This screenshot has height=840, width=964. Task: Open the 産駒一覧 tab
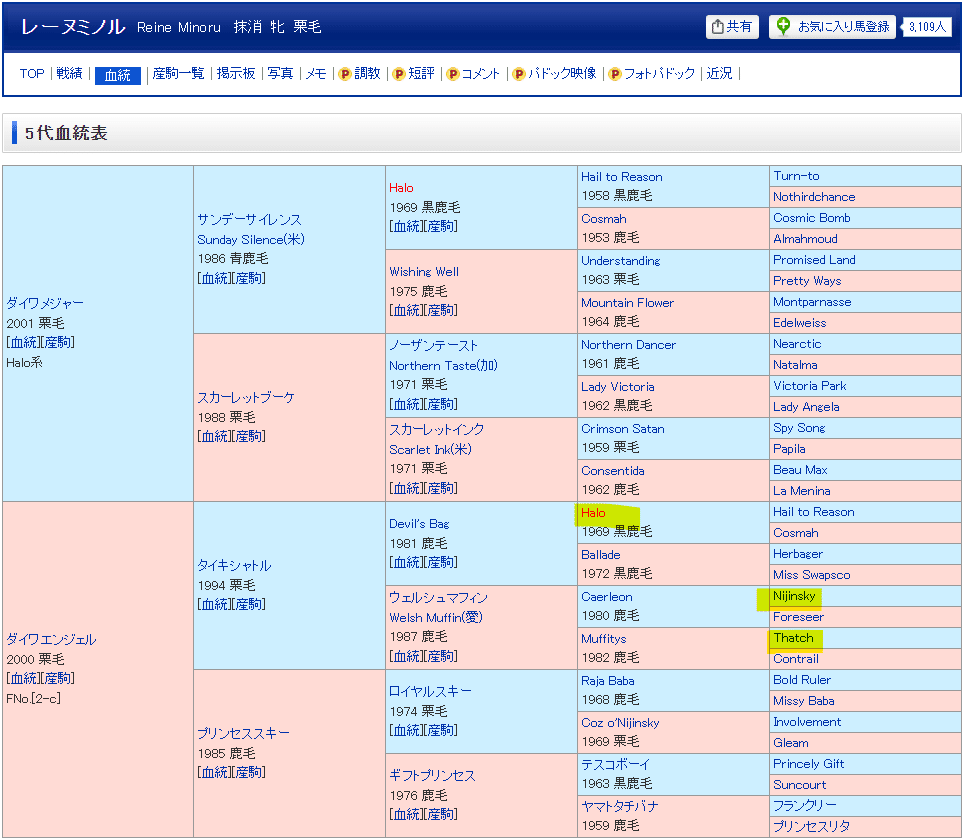[178, 74]
